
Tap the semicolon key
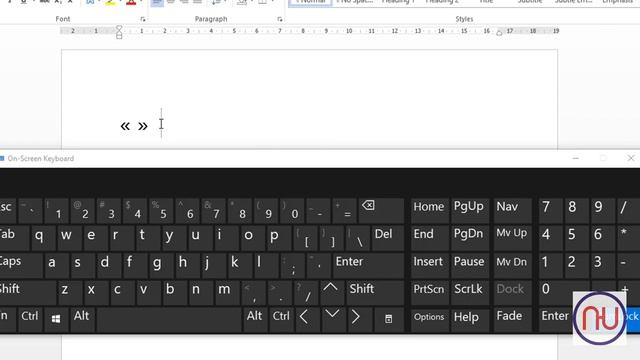292,265
